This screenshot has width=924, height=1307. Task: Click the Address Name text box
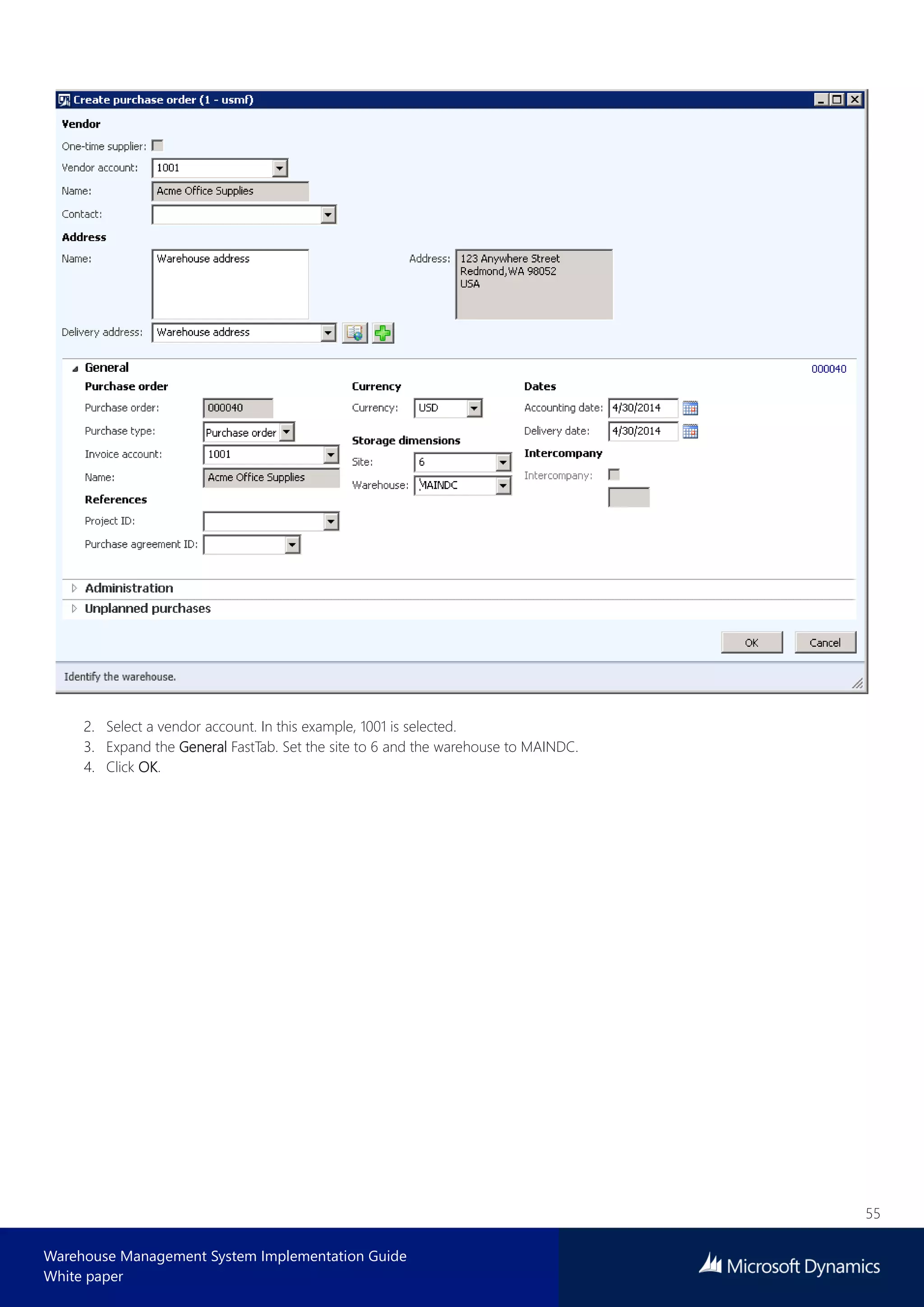click(x=231, y=284)
